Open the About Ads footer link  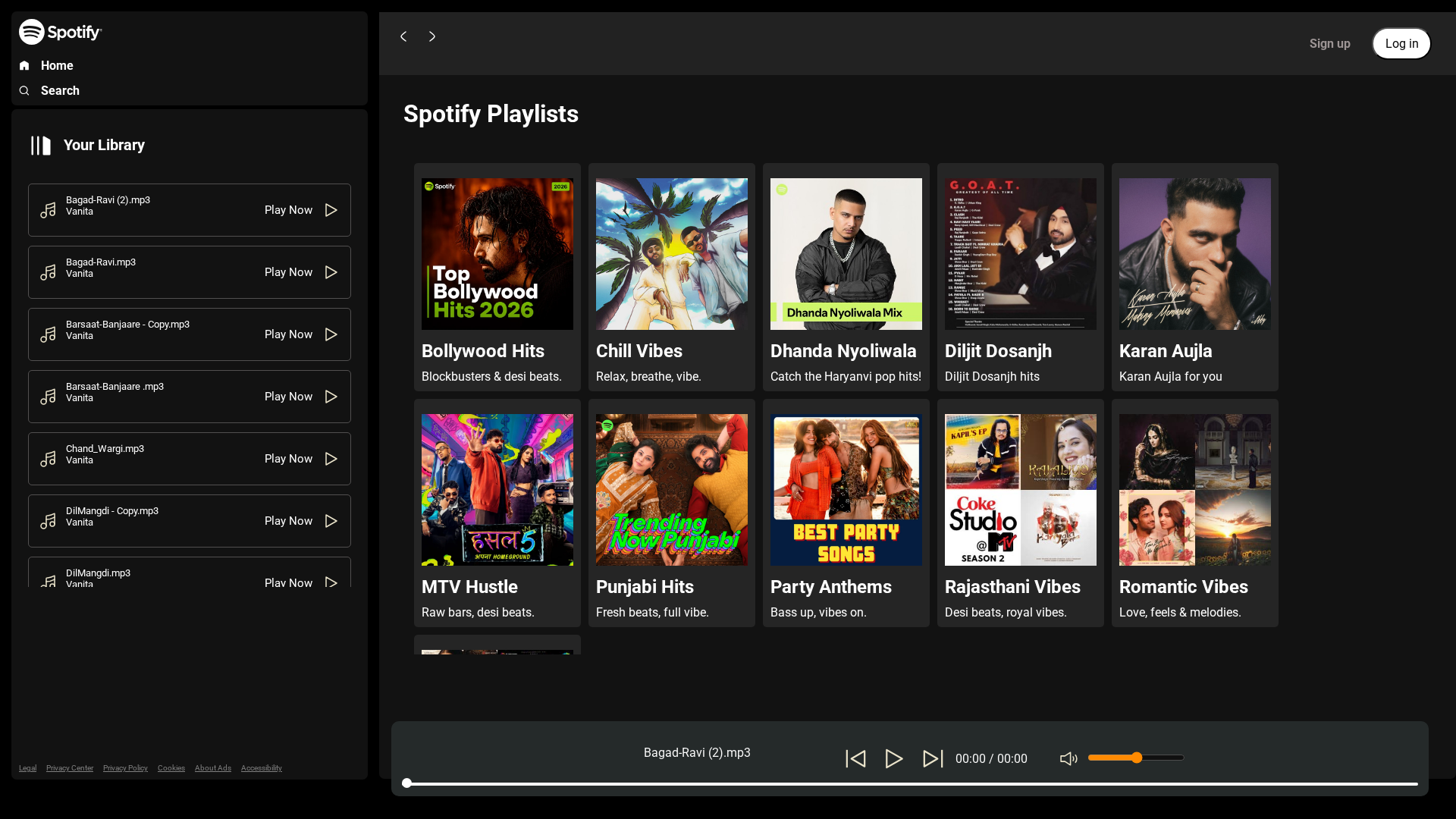[213, 768]
